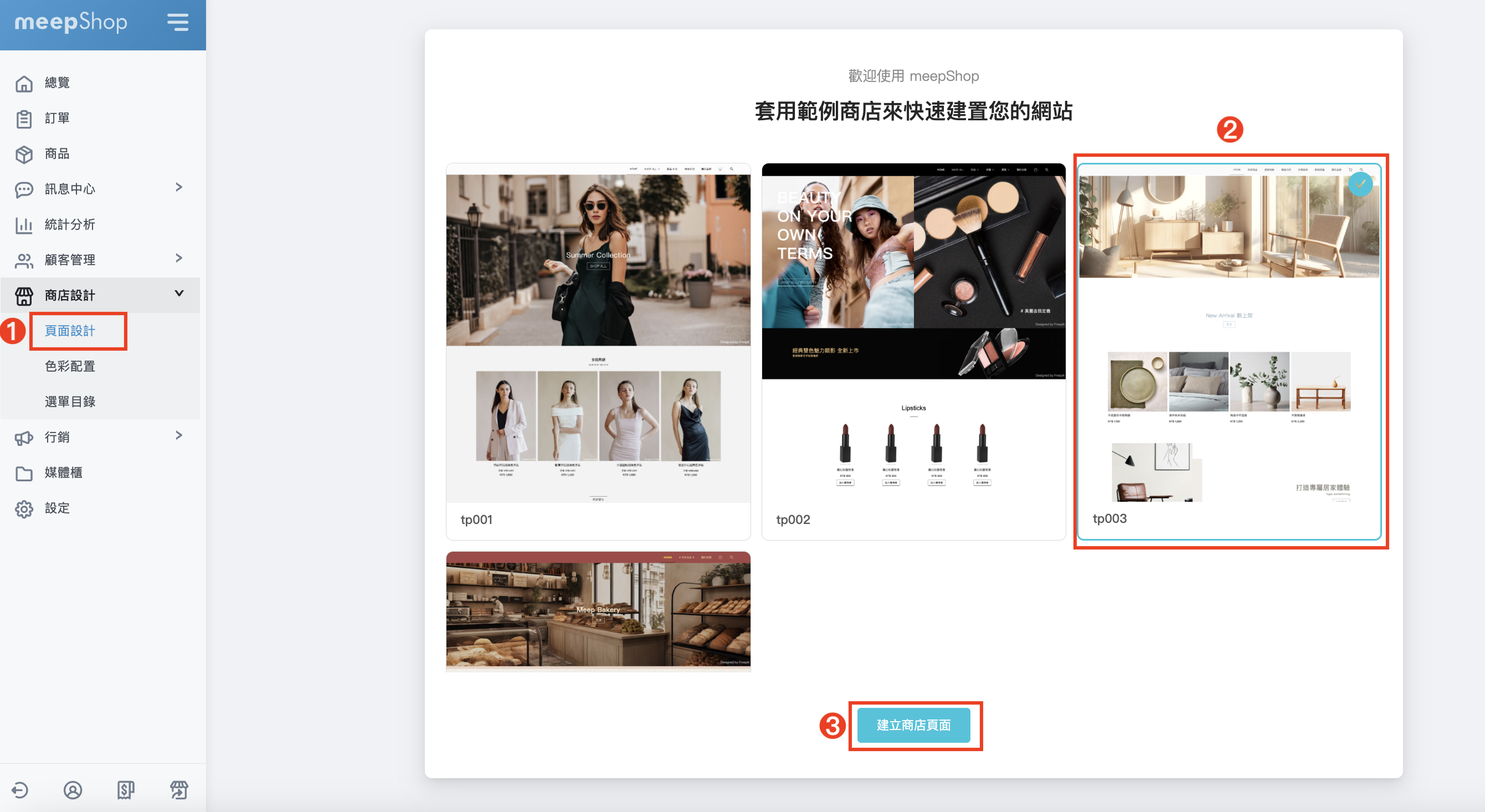Open the 總覽 home icon
1485x812 pixels.
[24, 84]
